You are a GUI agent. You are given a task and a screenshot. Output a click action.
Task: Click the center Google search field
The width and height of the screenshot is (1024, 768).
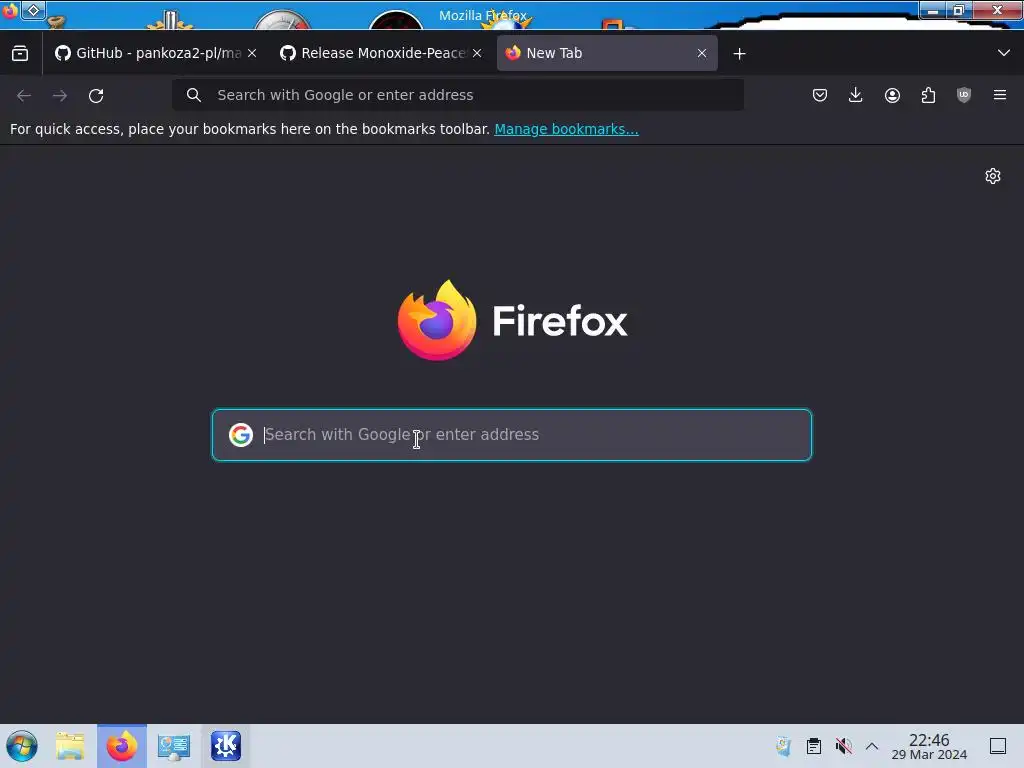pos(512,435)
